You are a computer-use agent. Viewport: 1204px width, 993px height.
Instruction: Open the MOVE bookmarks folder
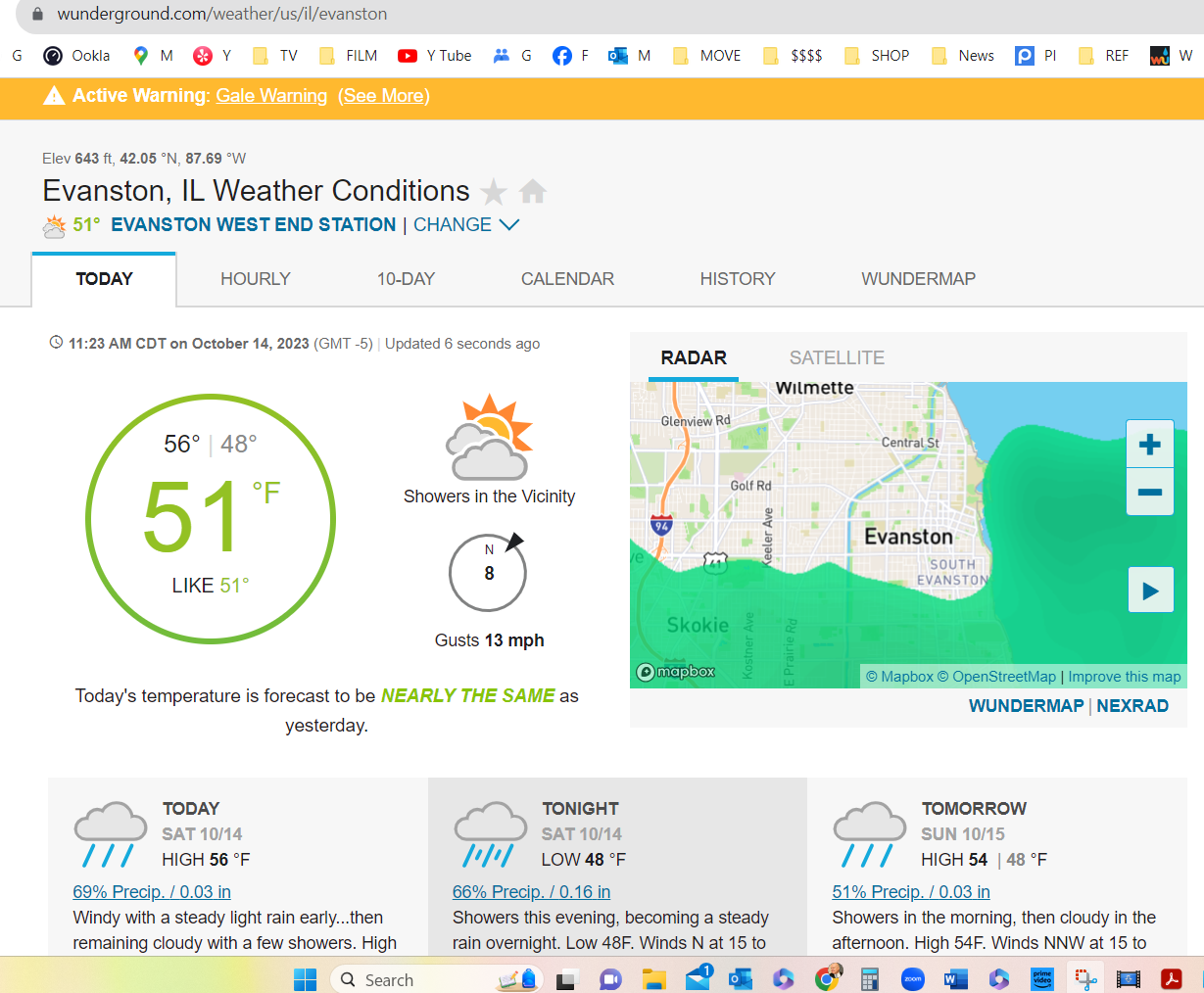tap(707, 56)
